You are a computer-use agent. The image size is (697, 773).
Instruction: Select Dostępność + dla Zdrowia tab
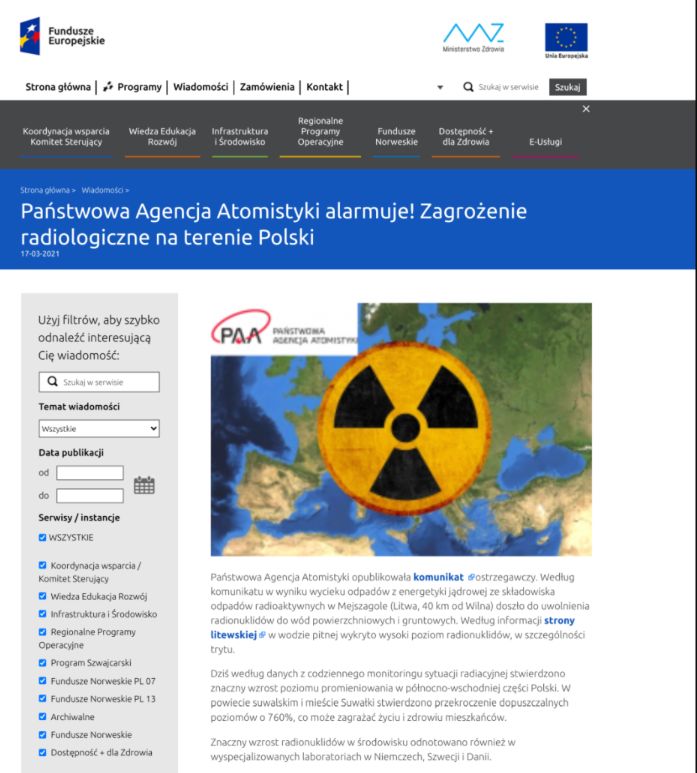coord(466,137)
